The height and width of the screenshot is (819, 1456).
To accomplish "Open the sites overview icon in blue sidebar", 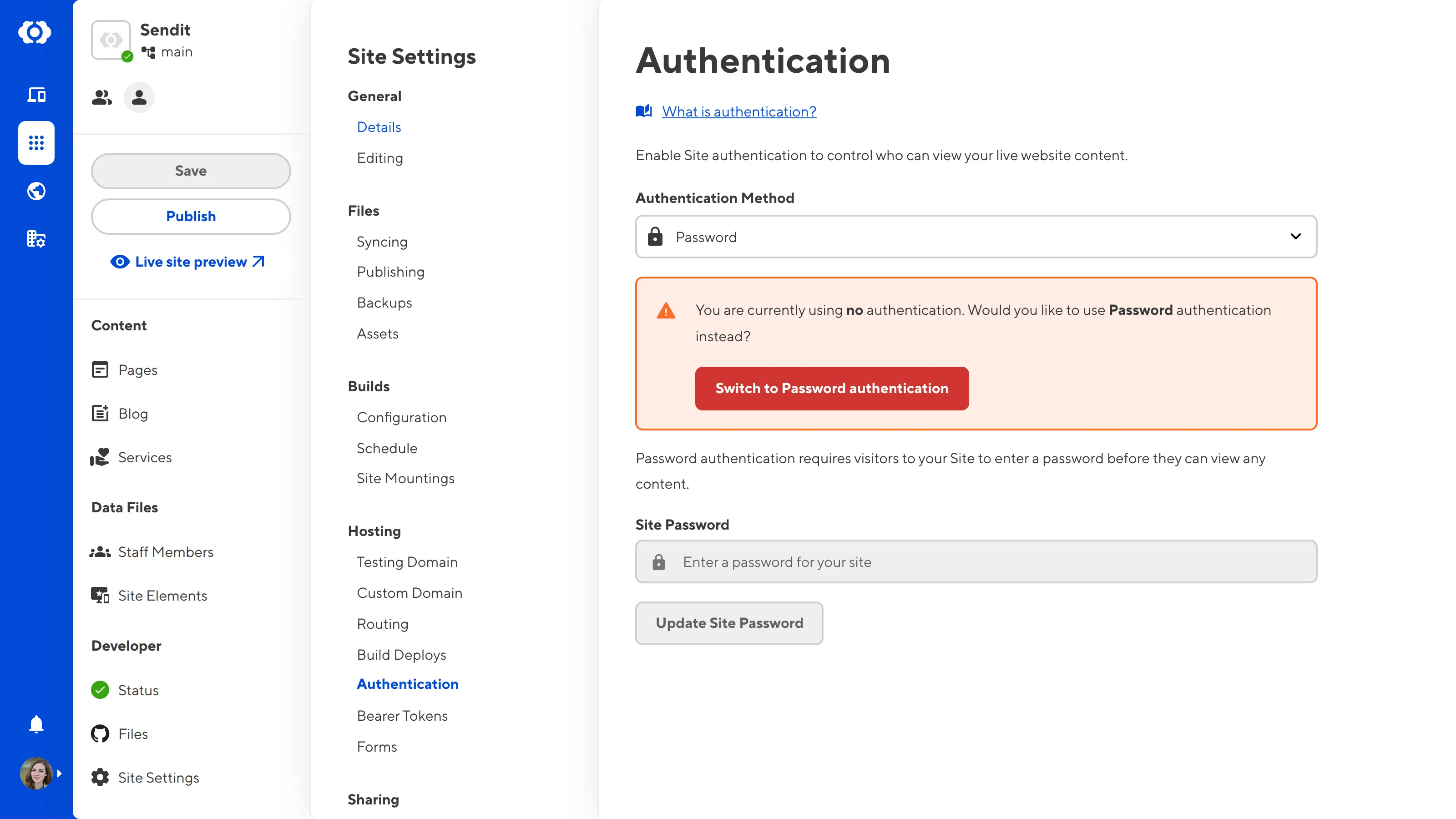I will 36,94.
